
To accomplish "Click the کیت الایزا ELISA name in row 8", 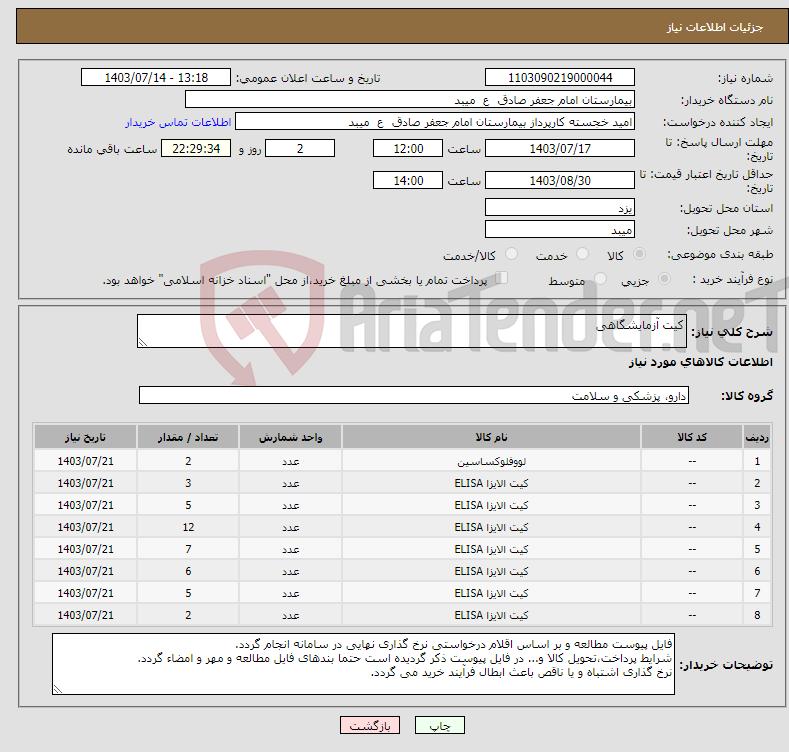I will [491, 615].
